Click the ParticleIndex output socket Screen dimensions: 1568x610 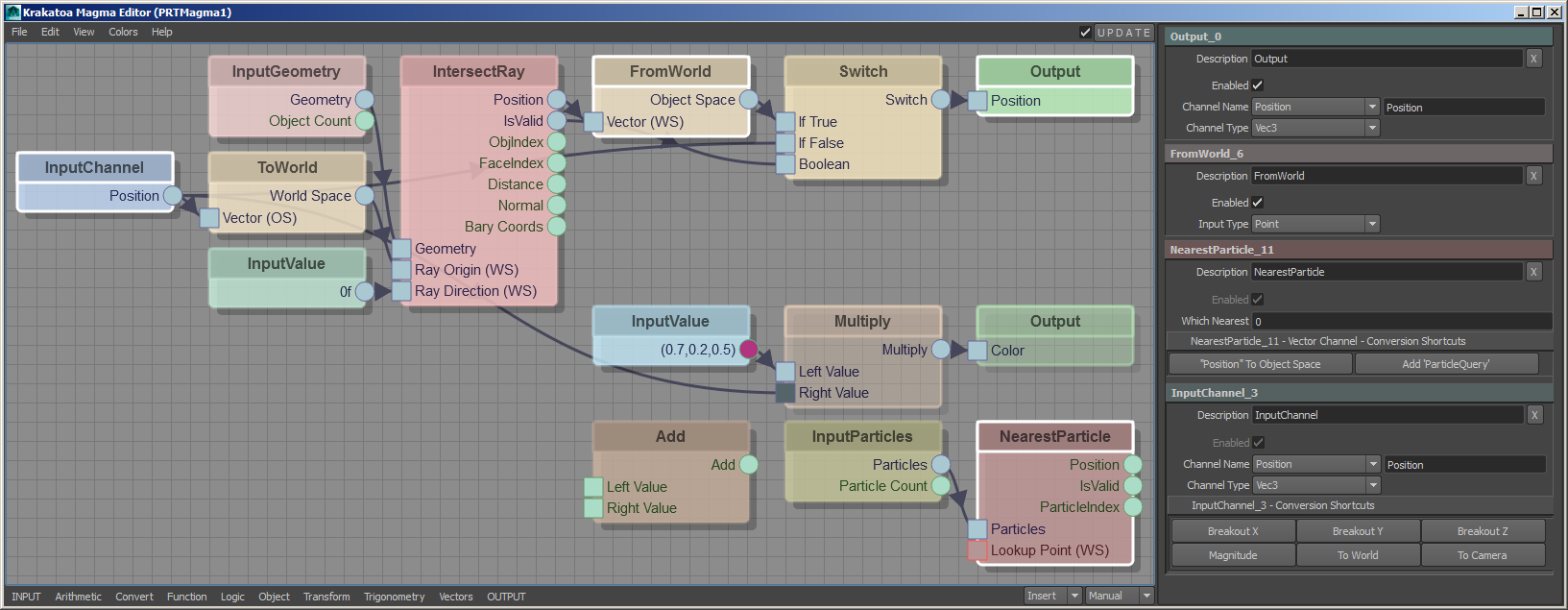point(1133,506)
